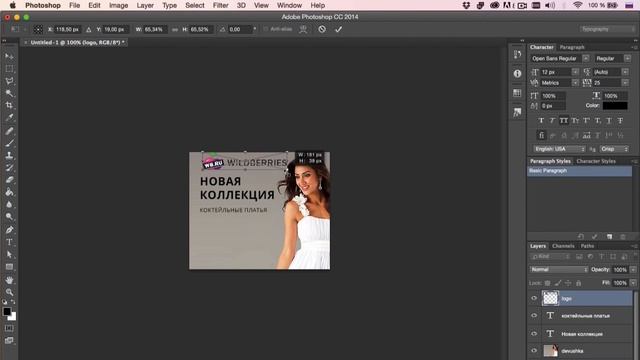This screenshot has width=640, height=360.
Task: Toggle lock all on layer
Action: pyautogui.click(x=578, y=283)
